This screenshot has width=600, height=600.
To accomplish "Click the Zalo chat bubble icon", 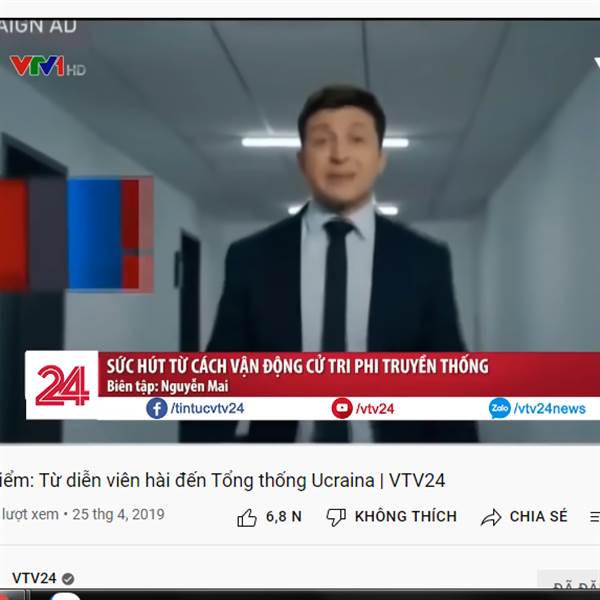I will [499, 408].
